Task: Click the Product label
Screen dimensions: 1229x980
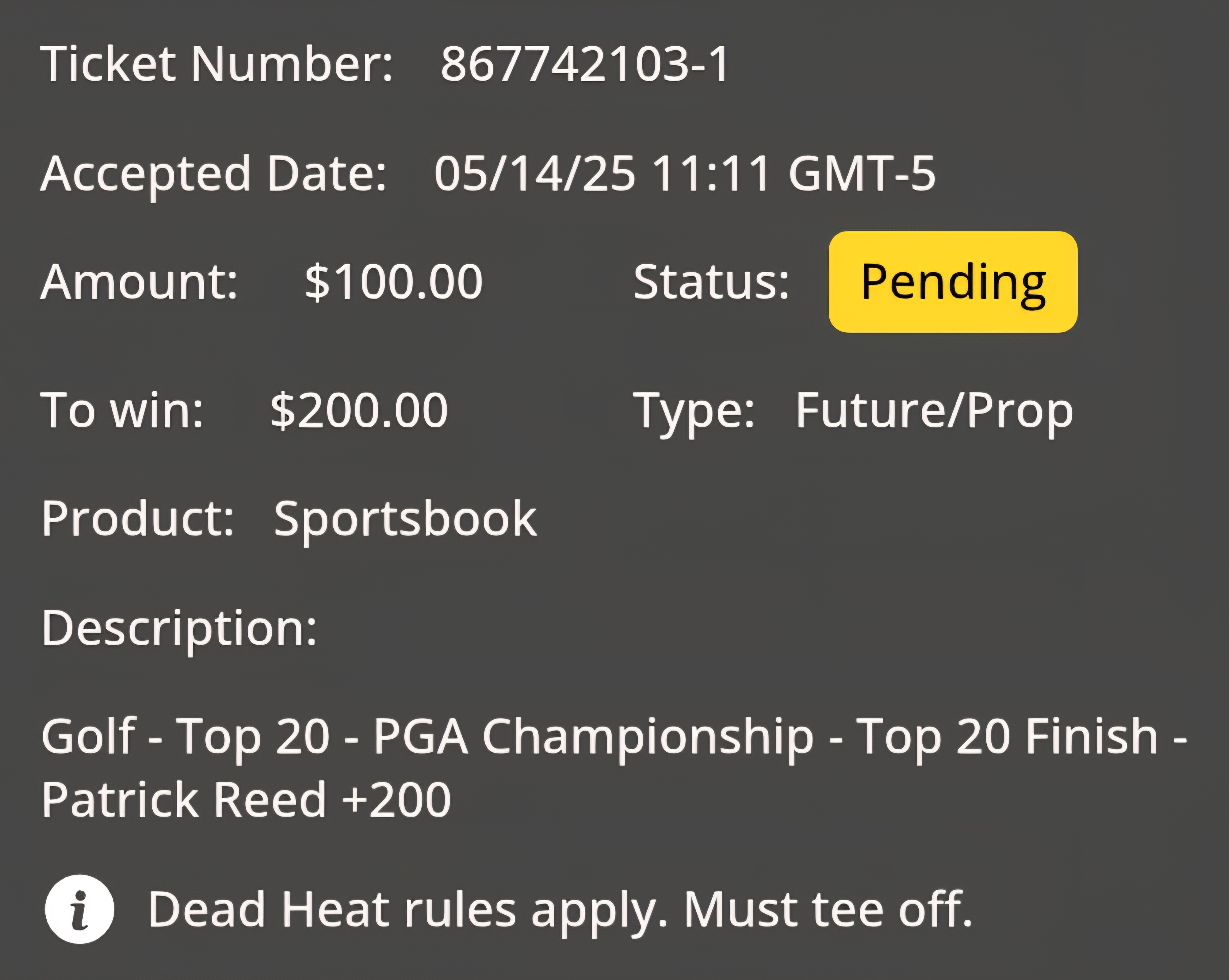Action: pos(137,519)
